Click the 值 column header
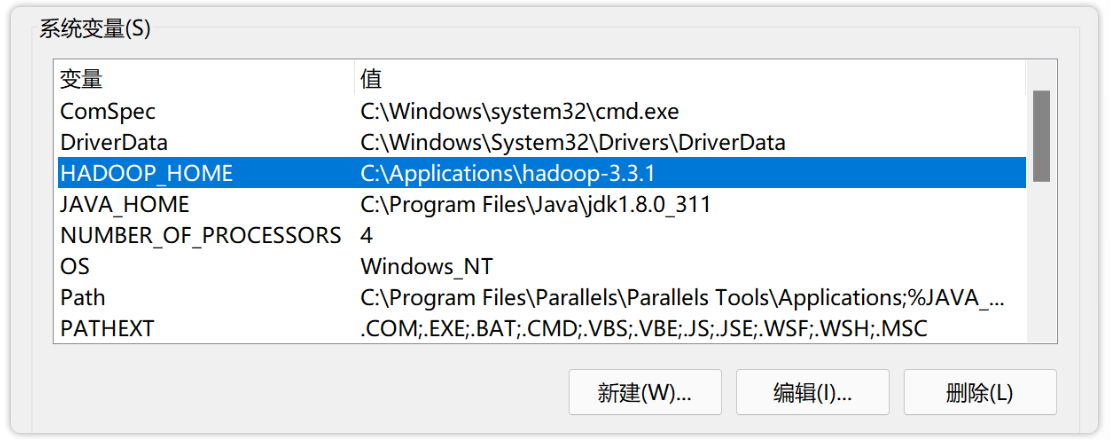The image size is (1110, 440). pyautogui.click(x=371, y=79)
